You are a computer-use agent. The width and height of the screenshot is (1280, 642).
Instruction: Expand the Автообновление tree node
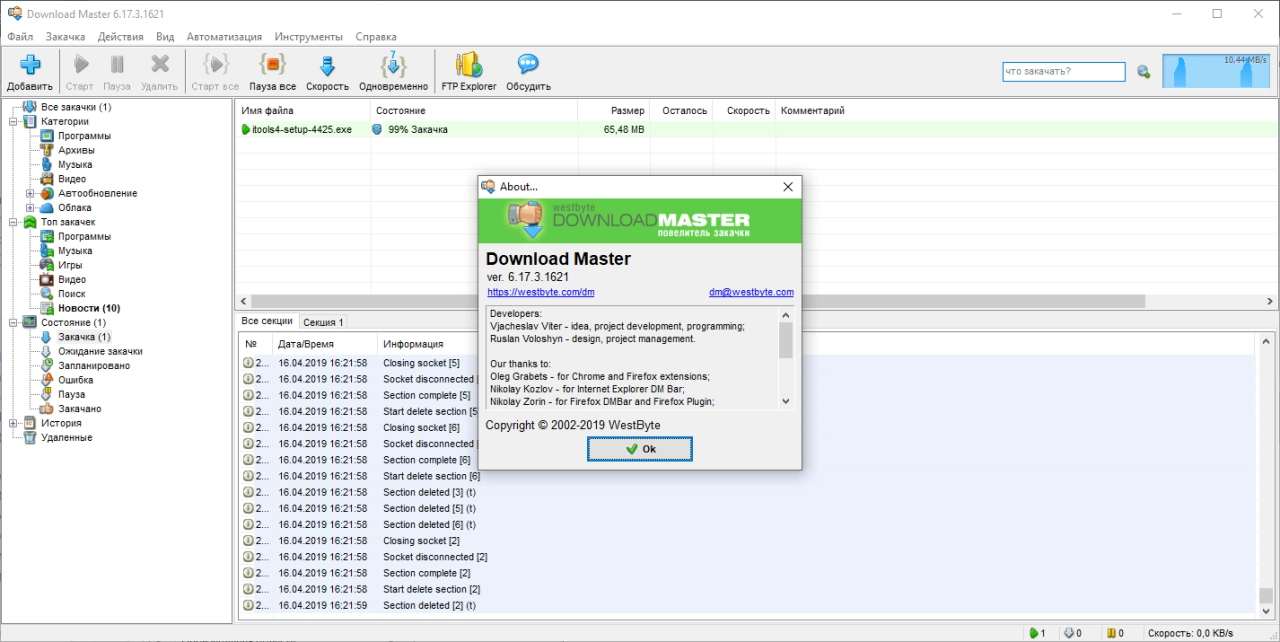(x=30, y=193)
